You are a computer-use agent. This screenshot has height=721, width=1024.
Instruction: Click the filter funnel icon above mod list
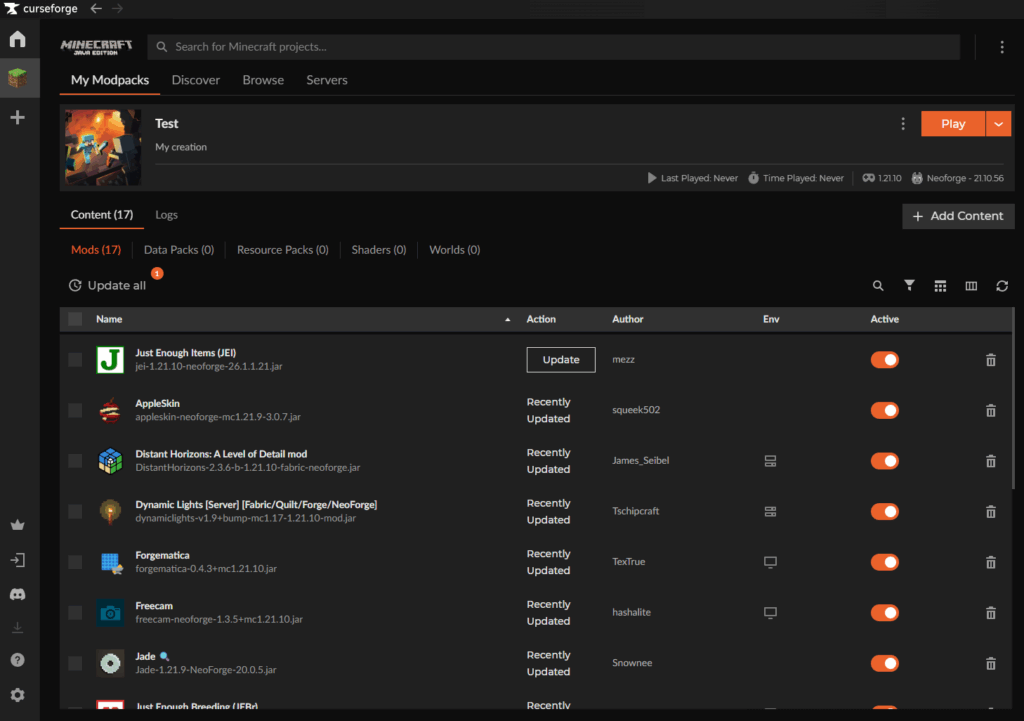(x=909, y=286)
